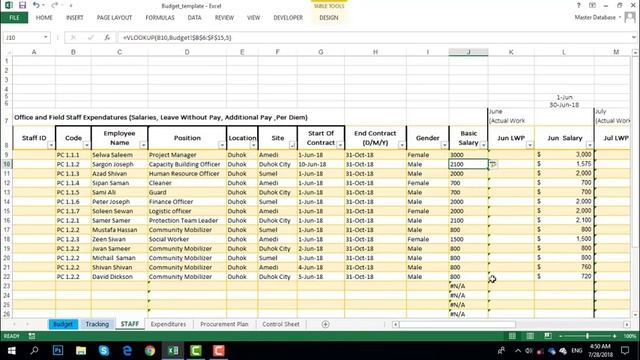Switch to the Control Sheet tab

[x=281, y=324]
